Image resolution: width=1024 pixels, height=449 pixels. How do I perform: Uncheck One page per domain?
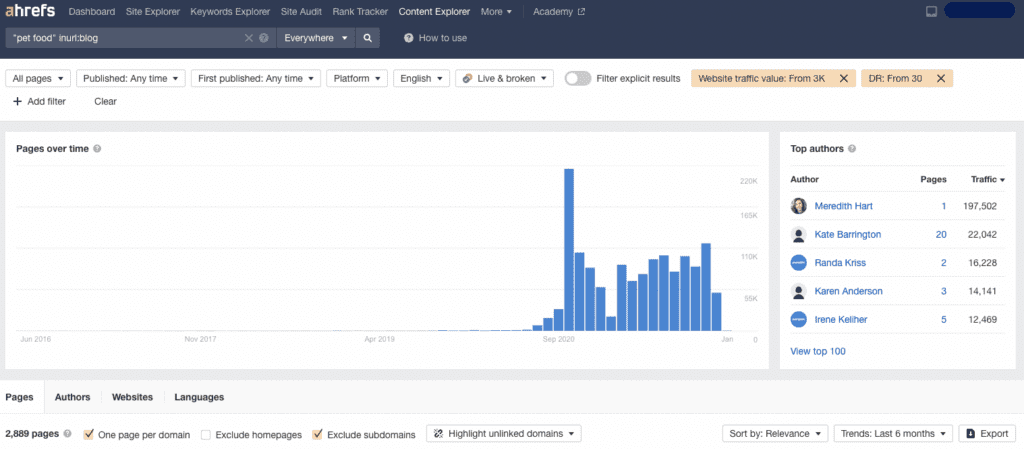coord(88,434)
